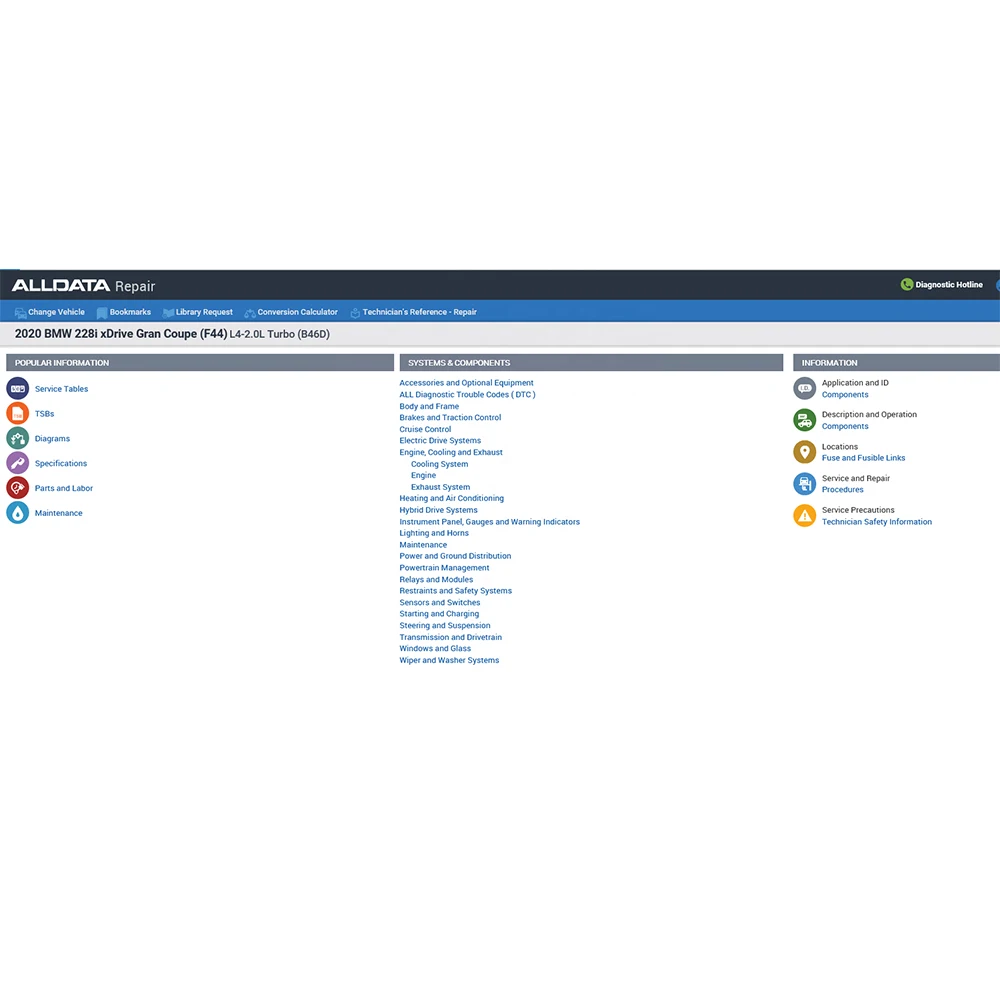This screenshot has width=1000, height=1000.
Task: Open Lighting and Horns
Action: (434, 533)
